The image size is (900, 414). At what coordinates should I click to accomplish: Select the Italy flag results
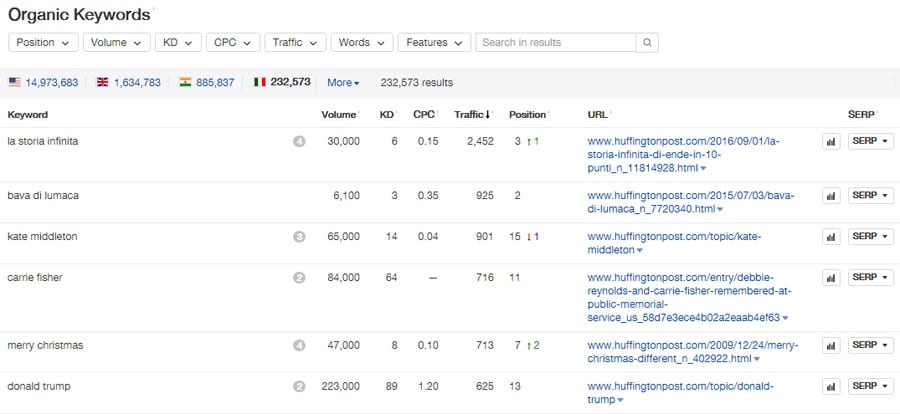[259, 82]
